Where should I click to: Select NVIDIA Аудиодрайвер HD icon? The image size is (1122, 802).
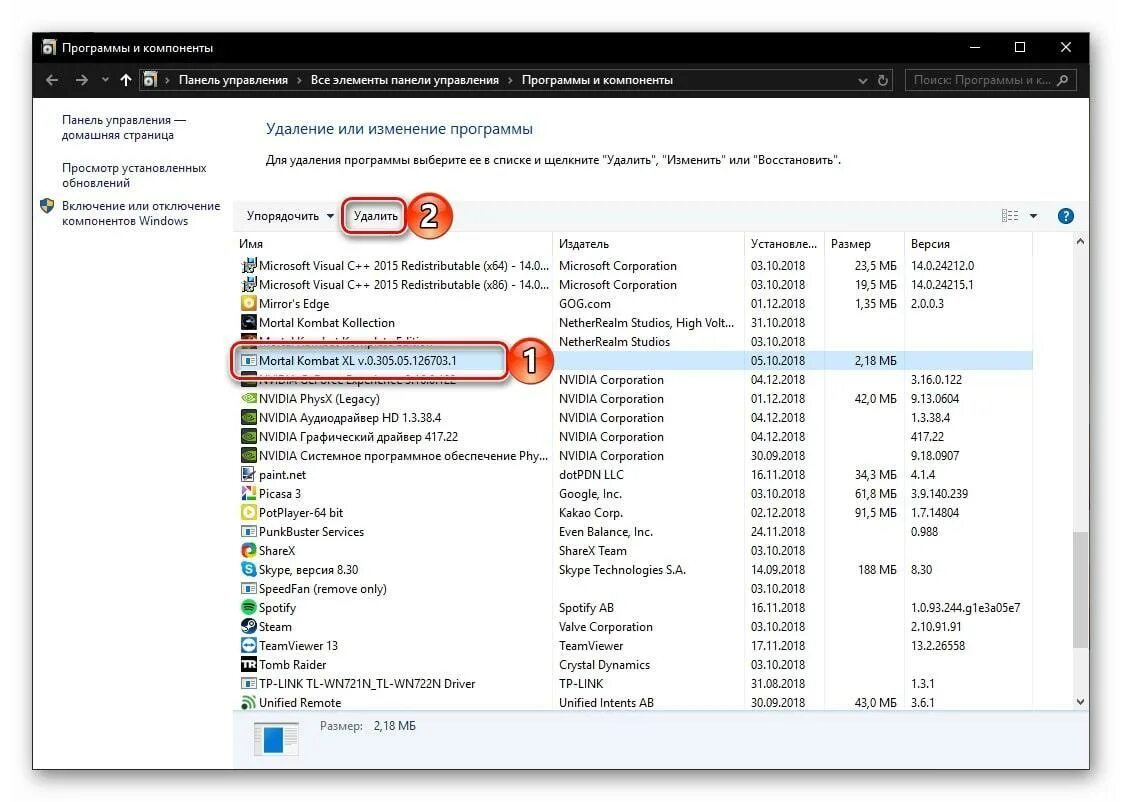click(248, 418)
